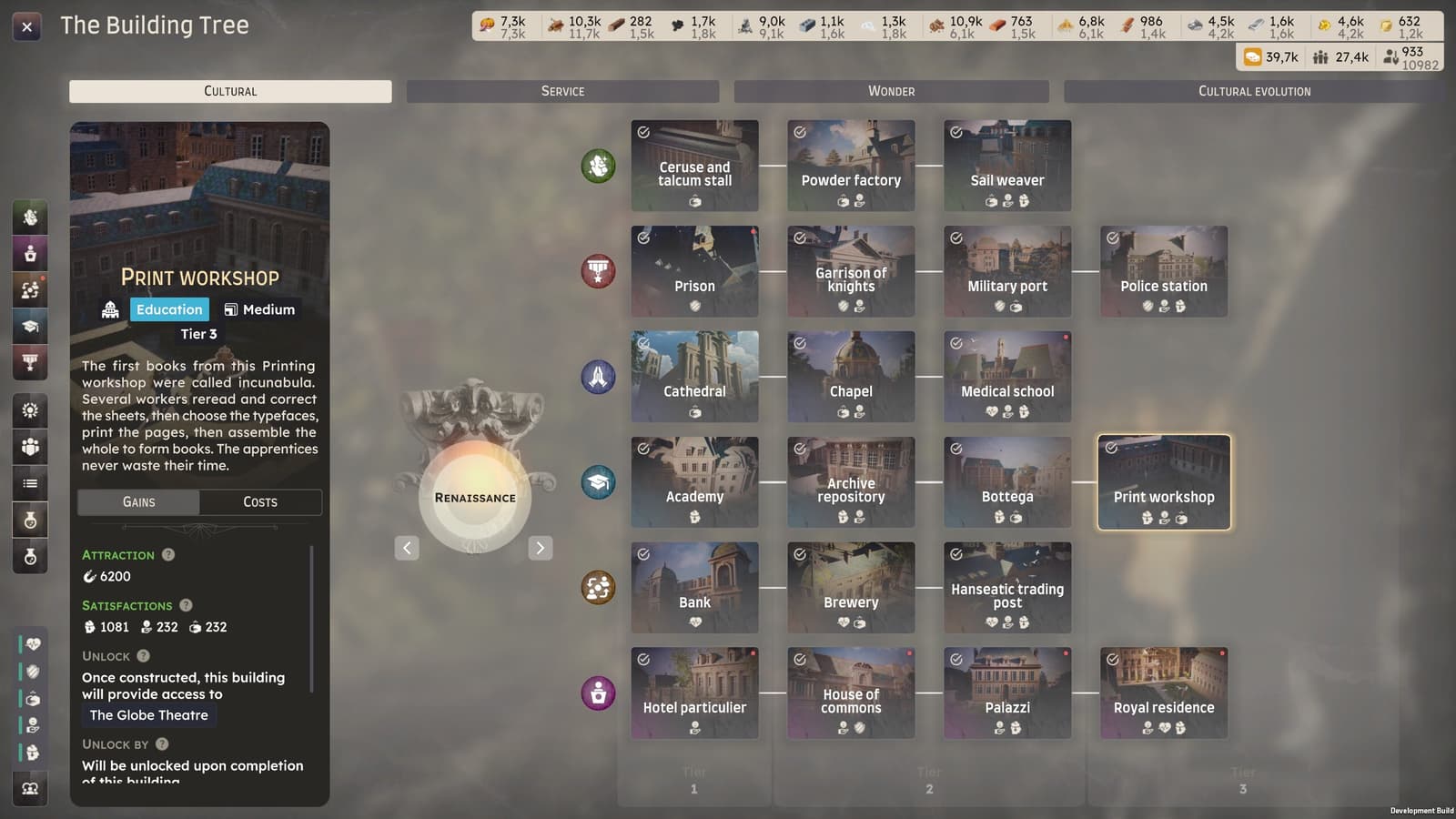The height and width of the screenshot is (819, 1456).
Task: Click the purple housing icon beside Hotel particulier
Action: (x=598, y=693)
